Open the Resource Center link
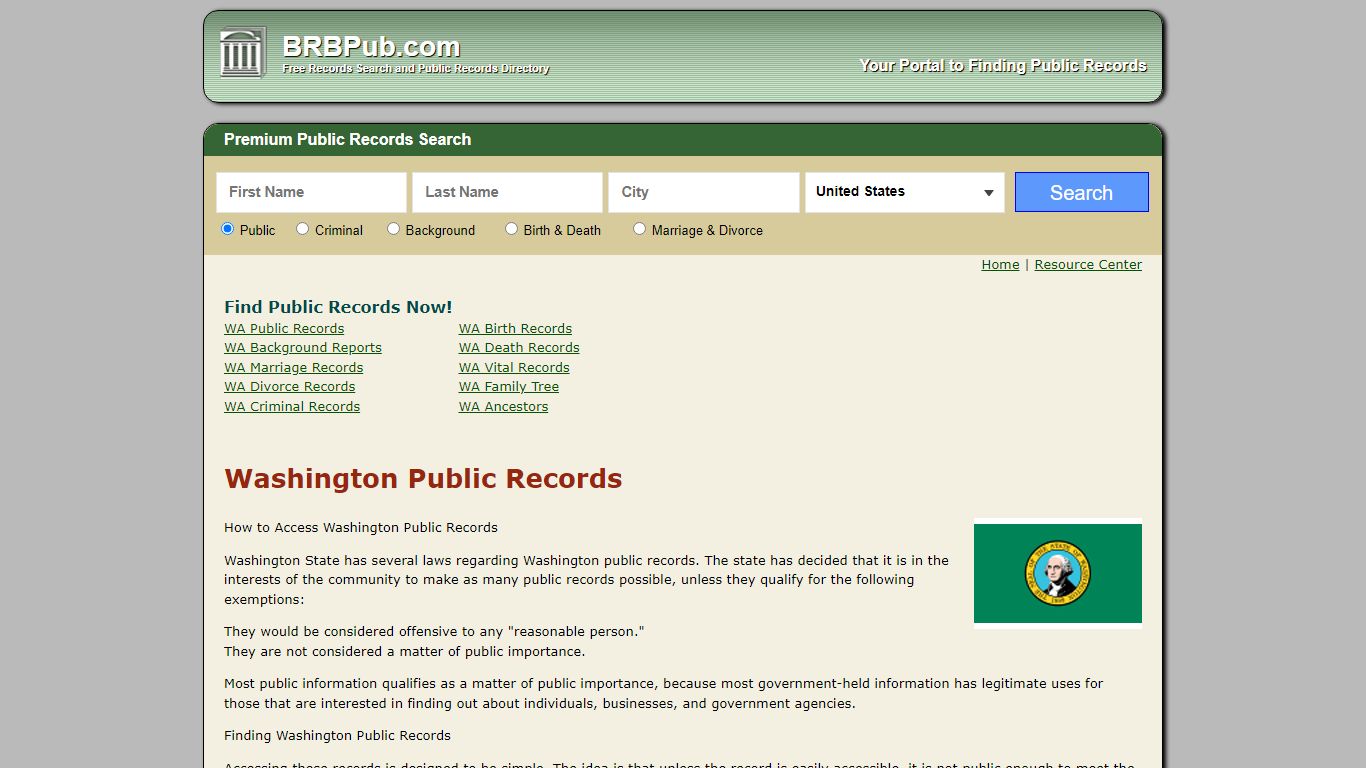1366x768 pixels. [x=1088, y=265]
